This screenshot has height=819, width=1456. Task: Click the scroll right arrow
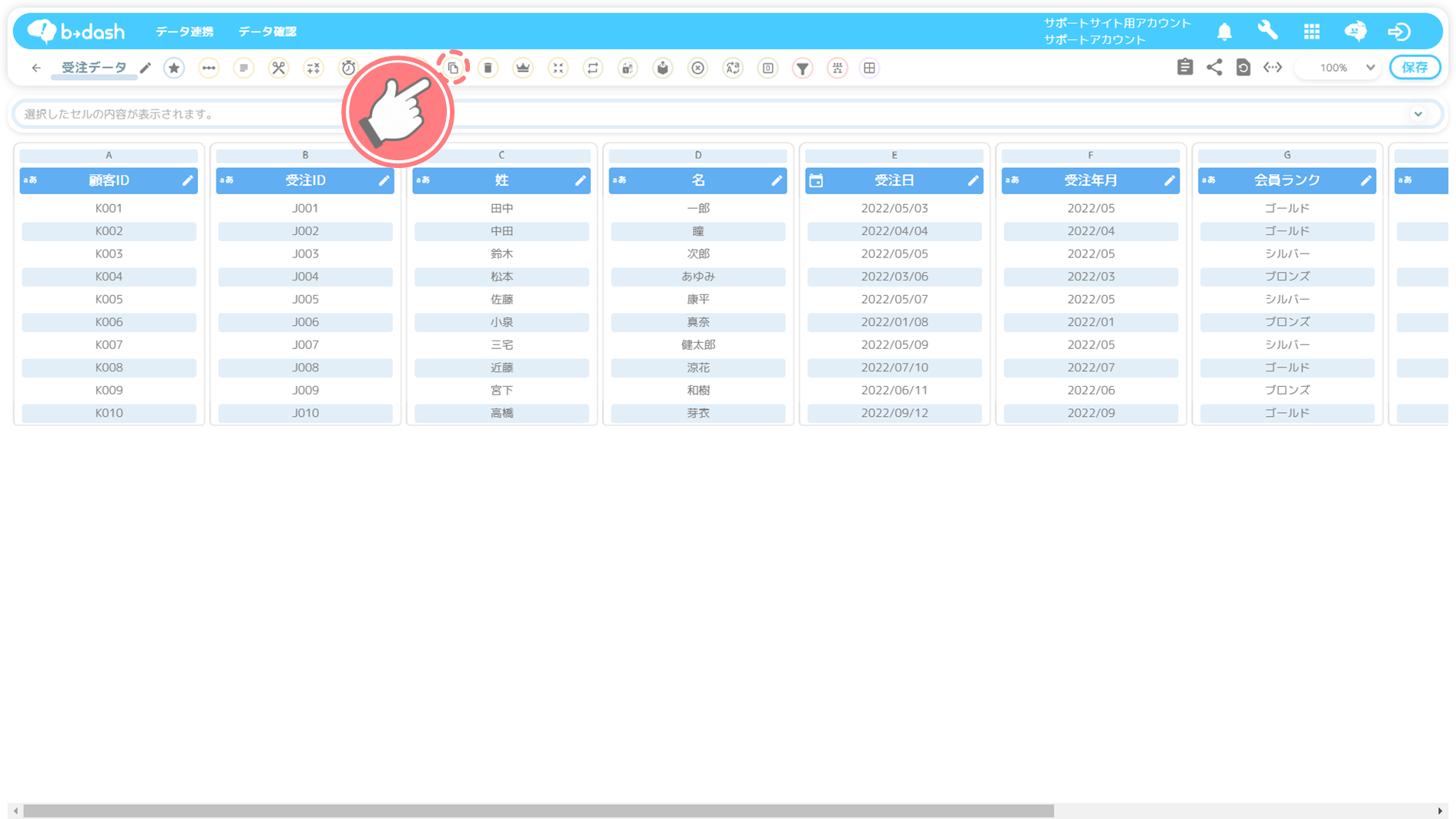pyautogui.click(x=1440, y=811)
